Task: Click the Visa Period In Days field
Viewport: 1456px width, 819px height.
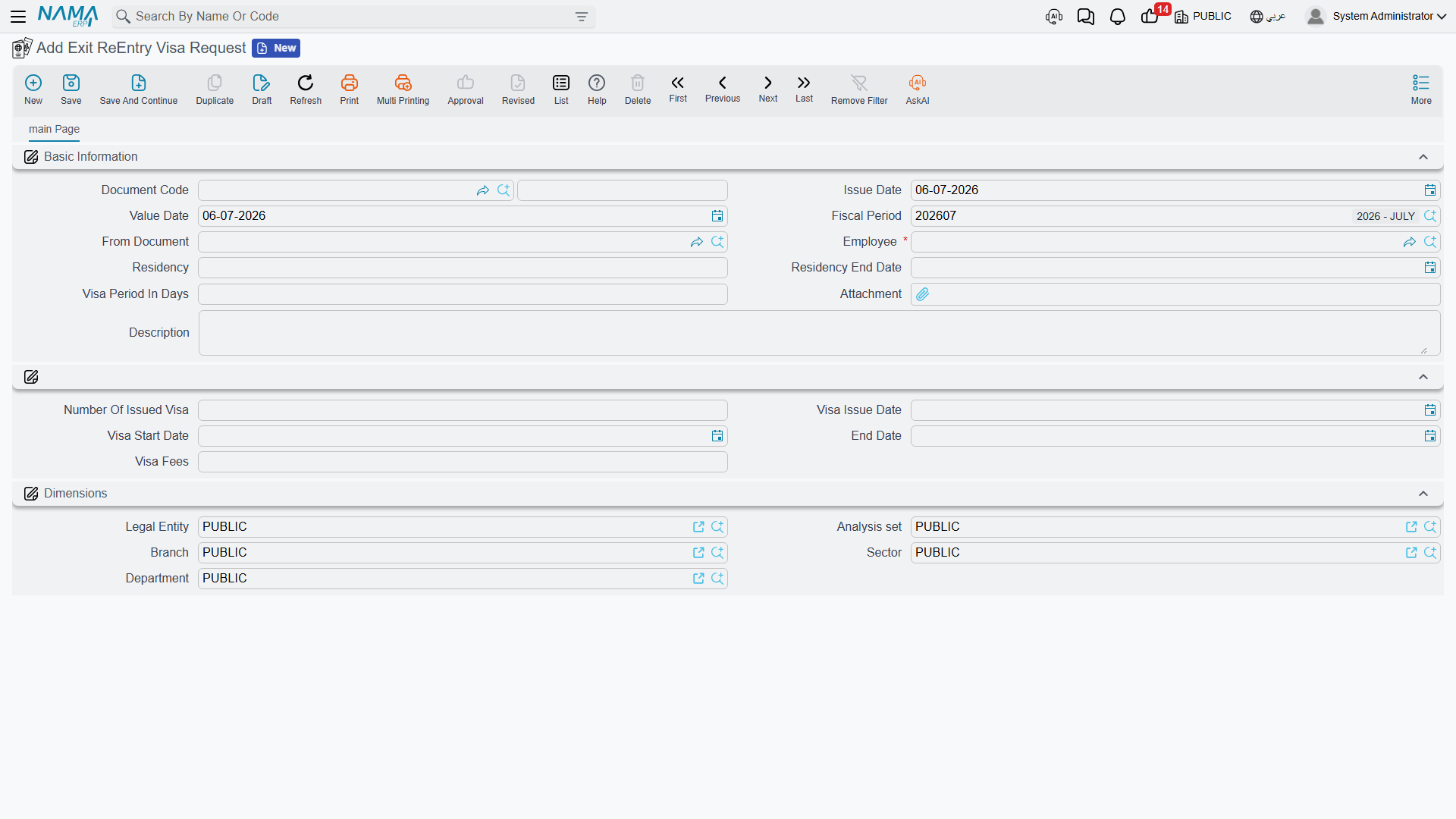Action: point(463,294)
